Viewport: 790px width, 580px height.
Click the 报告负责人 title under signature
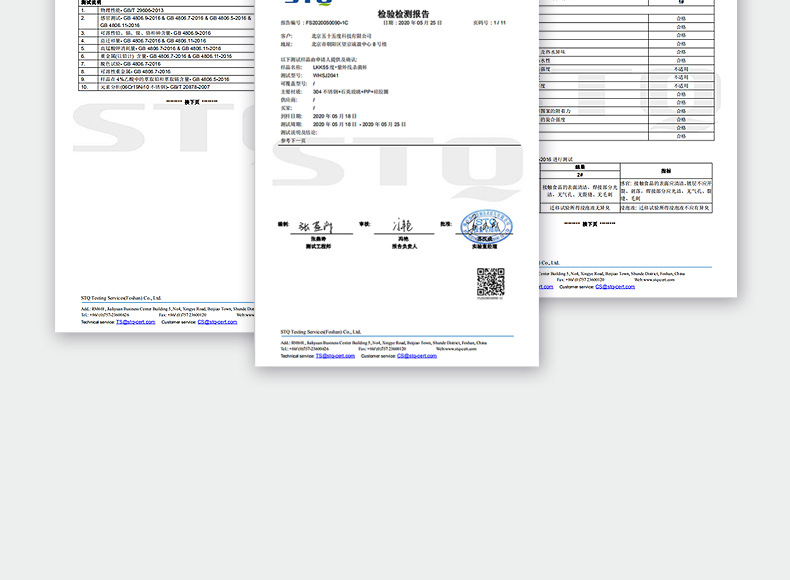pos(404,246)
